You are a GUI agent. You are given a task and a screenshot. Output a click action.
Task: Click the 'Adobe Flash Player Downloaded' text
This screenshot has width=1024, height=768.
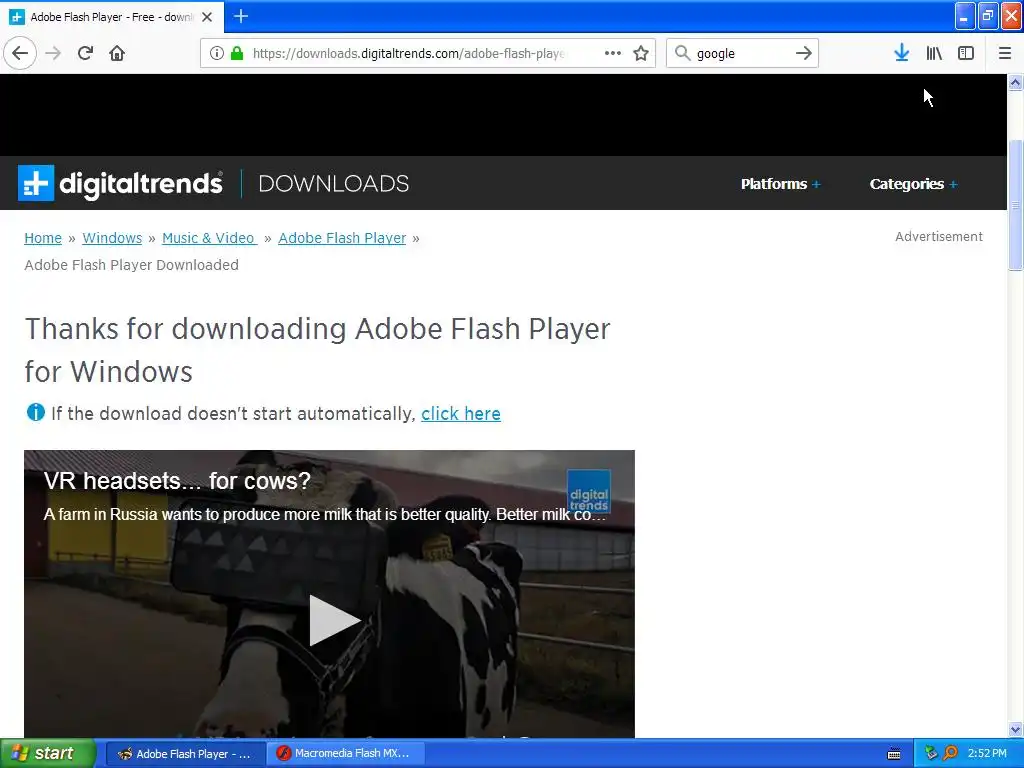131,265
